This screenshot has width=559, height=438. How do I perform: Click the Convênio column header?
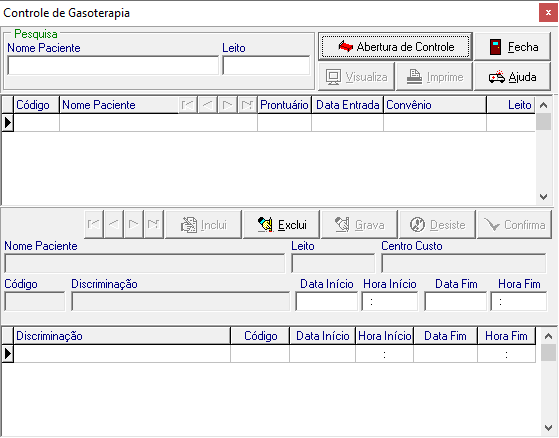pyautogui.click(x=435, y=105)
